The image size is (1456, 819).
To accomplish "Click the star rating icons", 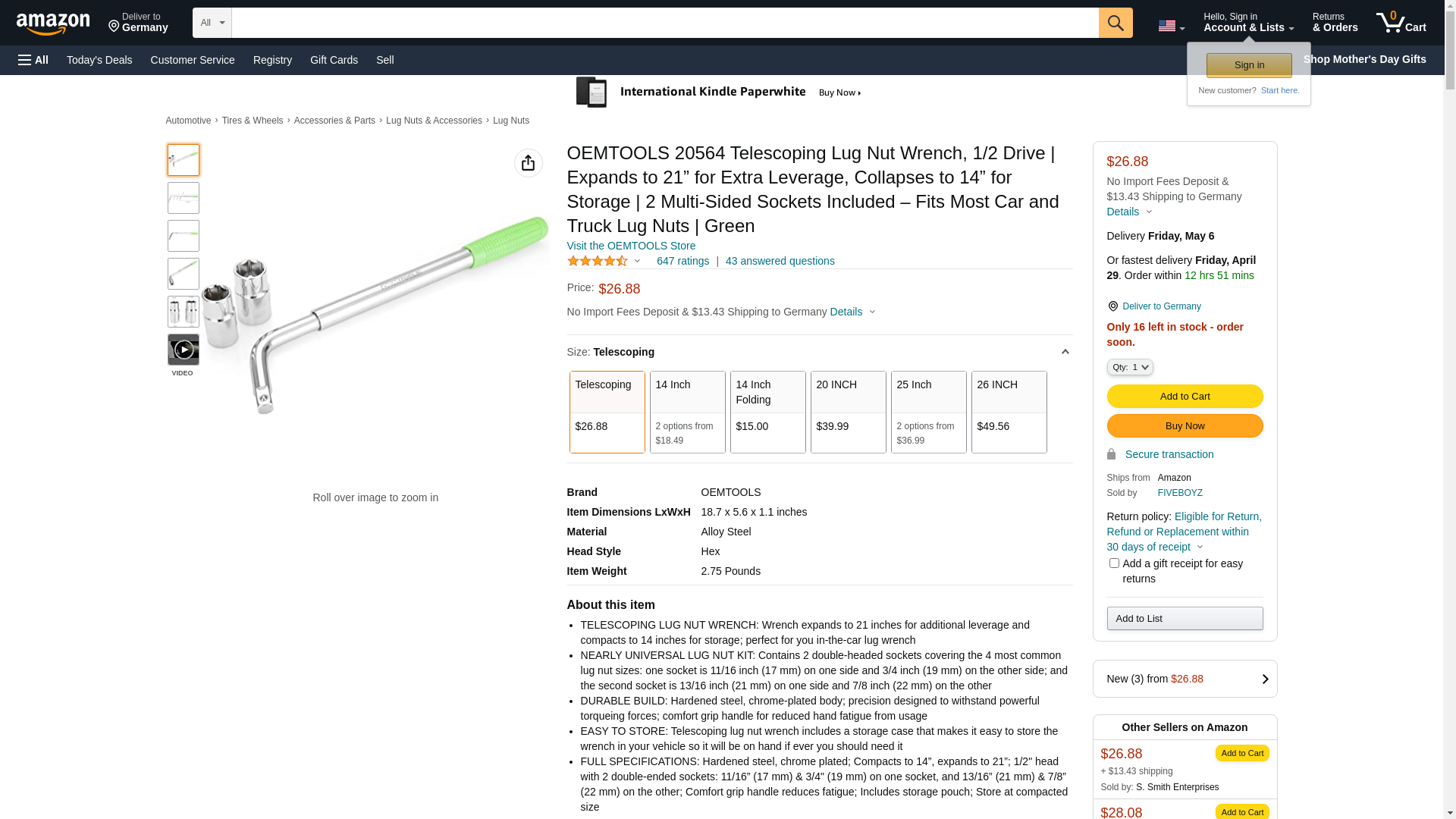I will (x=598, y=261).
